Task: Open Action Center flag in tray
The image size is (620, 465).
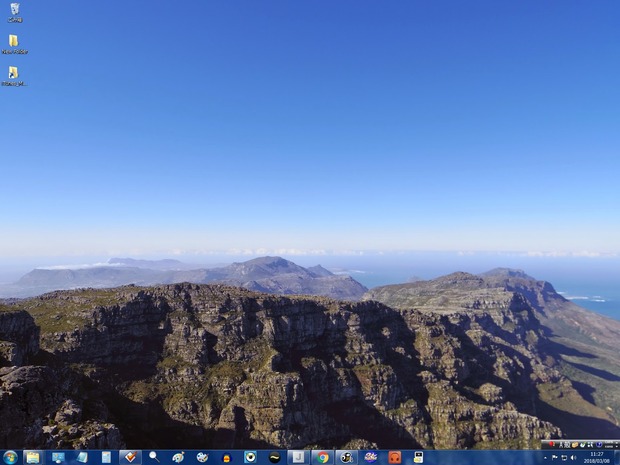Action: (555, 458)
